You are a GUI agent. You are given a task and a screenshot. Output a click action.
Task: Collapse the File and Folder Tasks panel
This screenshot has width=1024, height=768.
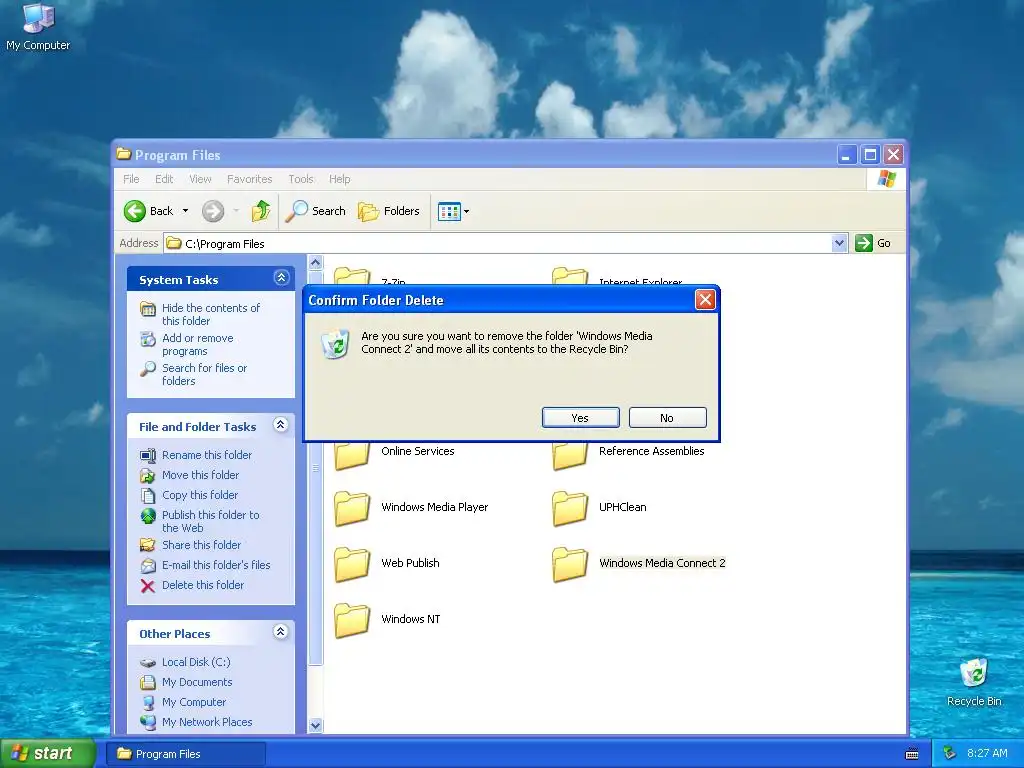click(x=281, y=425)
